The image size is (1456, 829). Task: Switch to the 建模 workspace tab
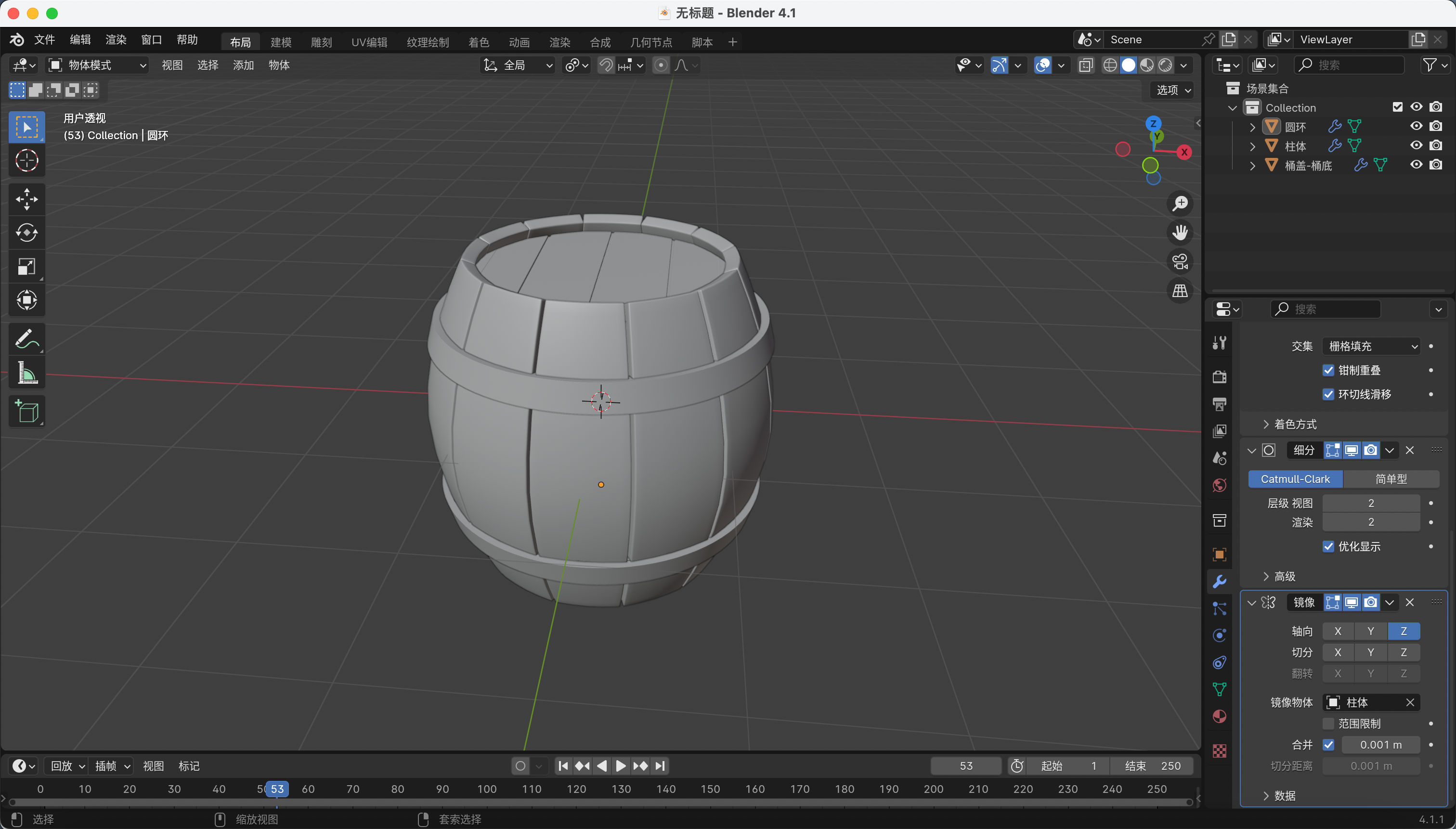click(281, 42)
